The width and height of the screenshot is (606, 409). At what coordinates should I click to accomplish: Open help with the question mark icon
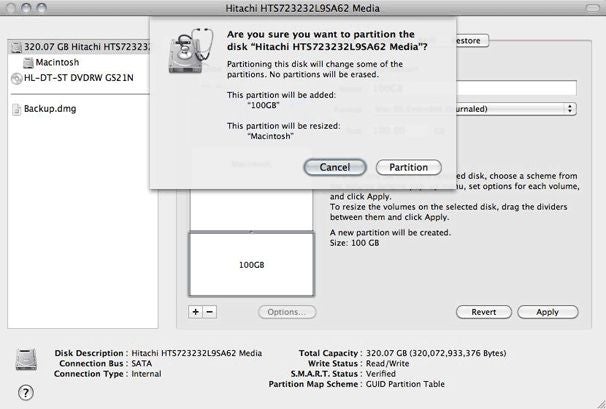tap(26, 393)
